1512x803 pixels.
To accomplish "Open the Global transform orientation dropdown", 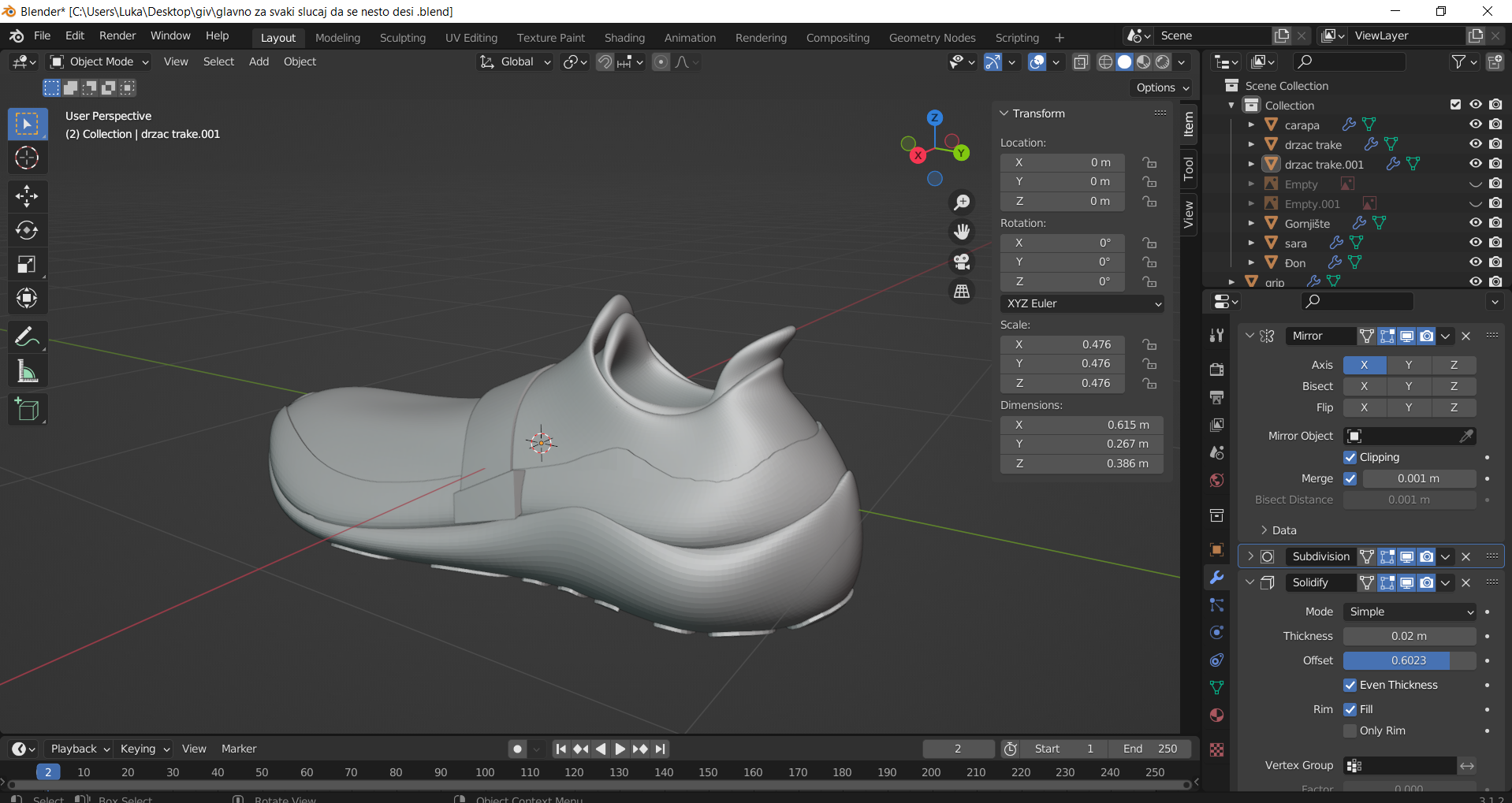I will click(x=516, y=61).
